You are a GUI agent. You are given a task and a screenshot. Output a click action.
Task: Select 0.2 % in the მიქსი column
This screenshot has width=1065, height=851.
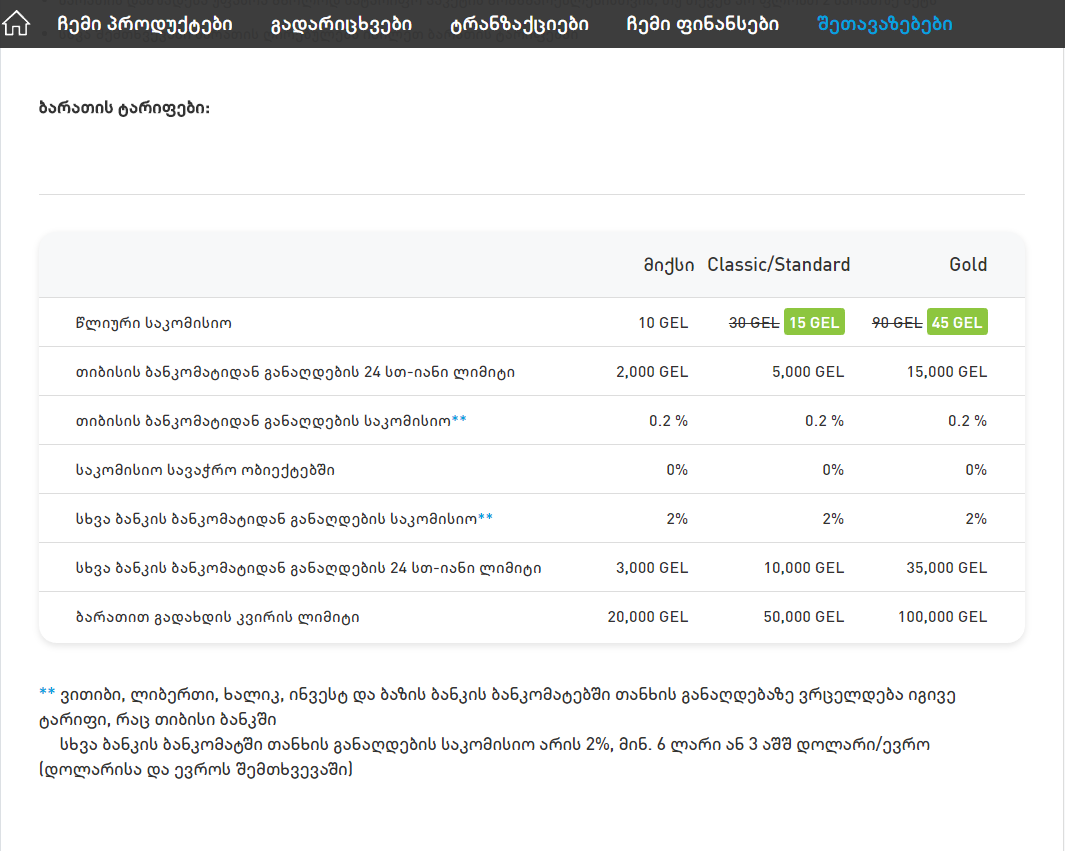[668, 421]
